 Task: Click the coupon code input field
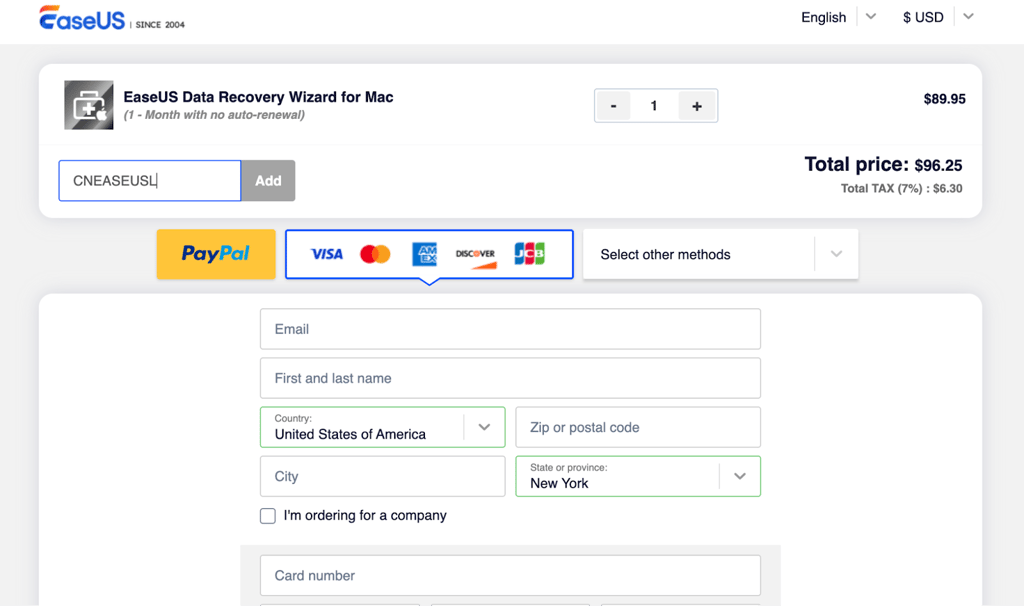coord(150,181)
